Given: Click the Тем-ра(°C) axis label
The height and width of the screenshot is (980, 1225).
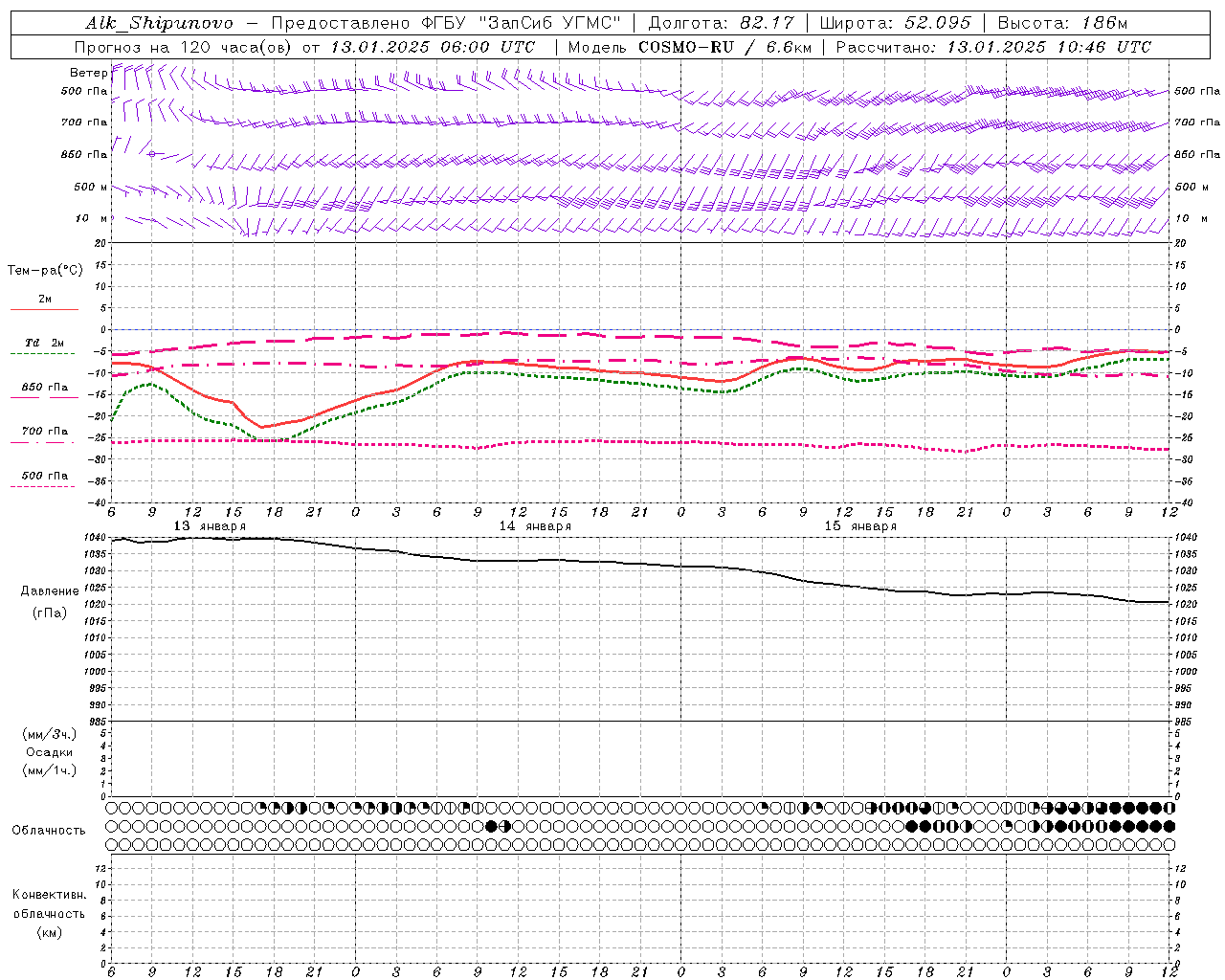Looking at the screenshot, I should click(45, 271).
